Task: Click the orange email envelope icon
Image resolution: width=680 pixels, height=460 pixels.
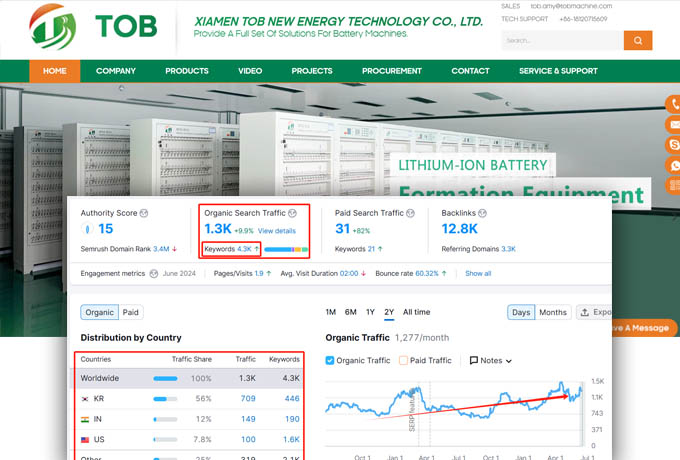Action: pyautogui.click(x=673, y=124)
